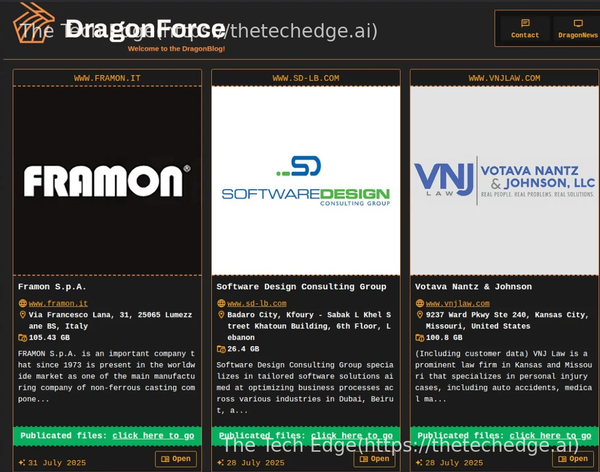
Task: Follow the www.framon.it link
Action: [x=58, y=303]
